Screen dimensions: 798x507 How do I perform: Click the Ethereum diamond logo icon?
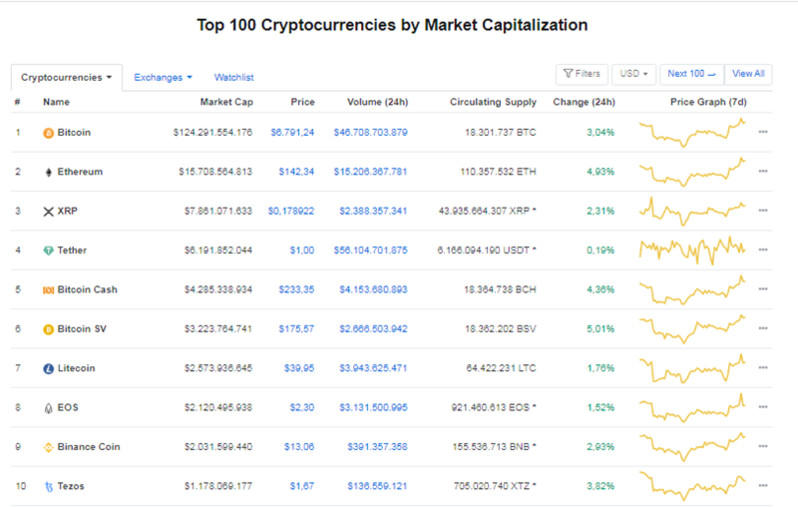48,172
